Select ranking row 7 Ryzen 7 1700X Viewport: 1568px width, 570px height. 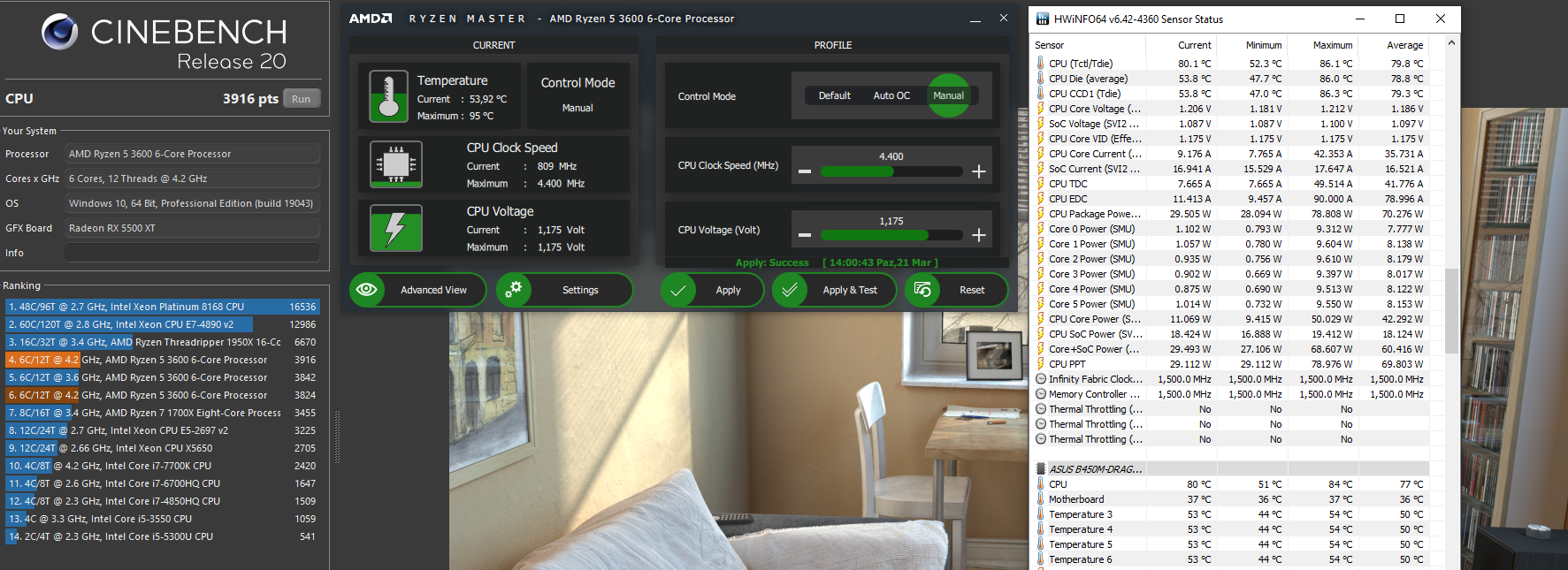(163, 413)
